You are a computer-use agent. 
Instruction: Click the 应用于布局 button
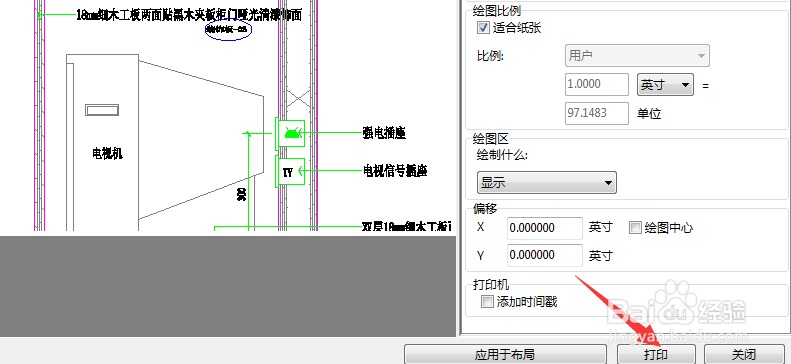click(x=505, y=354)
